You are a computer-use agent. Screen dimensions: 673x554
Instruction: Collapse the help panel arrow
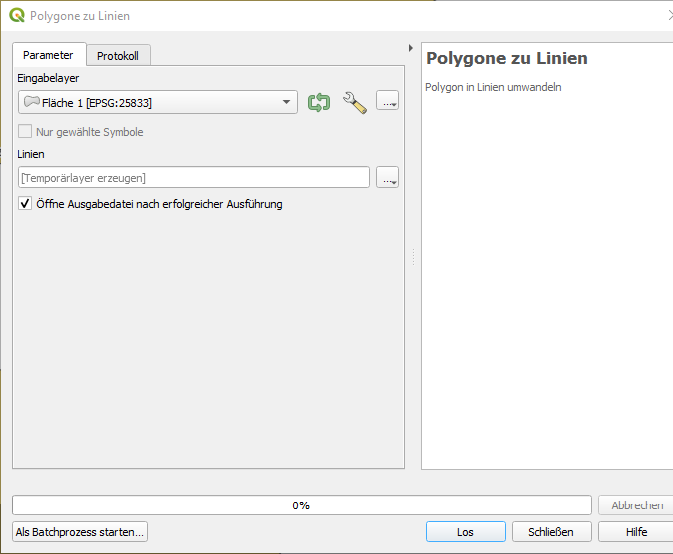click(411, 47)
